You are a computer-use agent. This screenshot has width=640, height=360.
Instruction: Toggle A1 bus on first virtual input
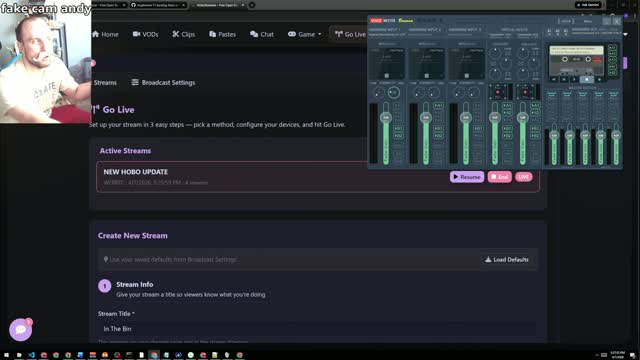click(507, 105)
